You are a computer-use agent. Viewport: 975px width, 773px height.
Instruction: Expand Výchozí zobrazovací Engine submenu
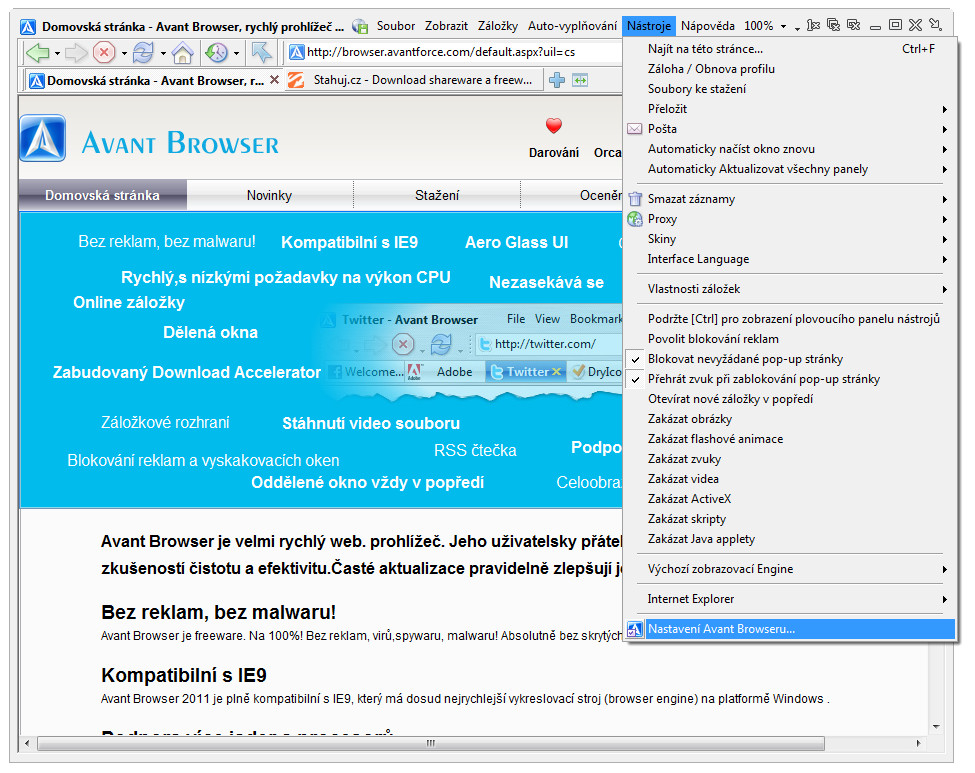790,568
